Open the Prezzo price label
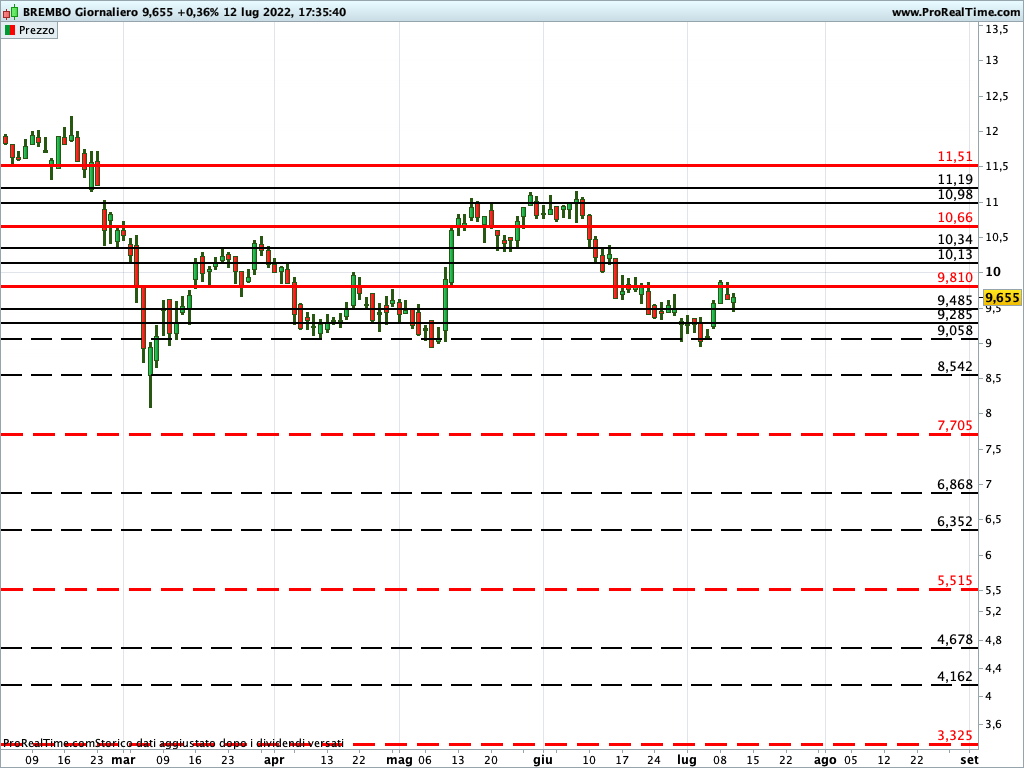Image resolution: width=1024 pixels, height=768 pixels. [37, 31]
